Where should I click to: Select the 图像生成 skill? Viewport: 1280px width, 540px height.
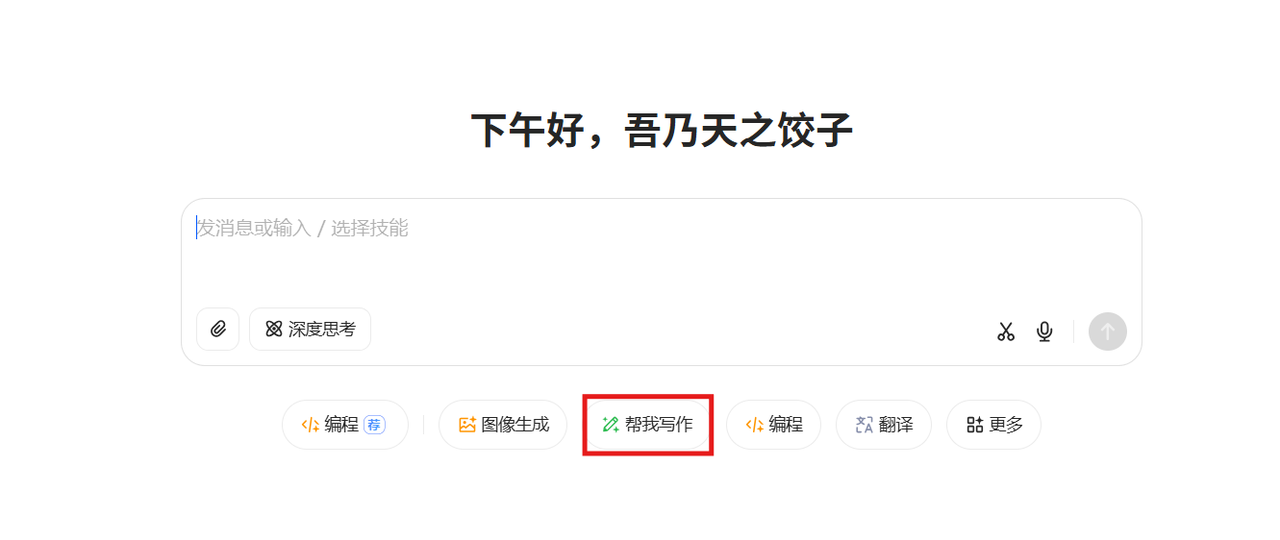click(x=503, y=424)
